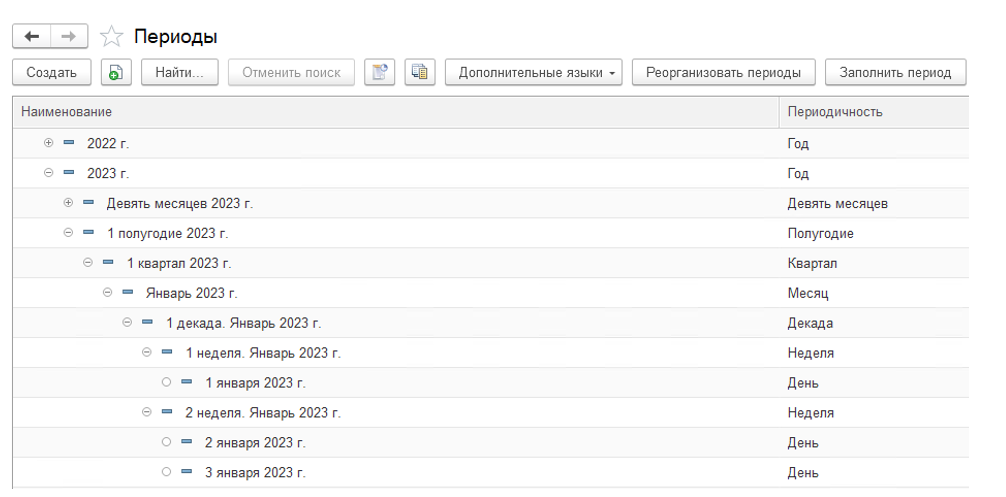Click the Периодичность column header
The height and width of the screenshot is (497, 1006).
(872, 112)
